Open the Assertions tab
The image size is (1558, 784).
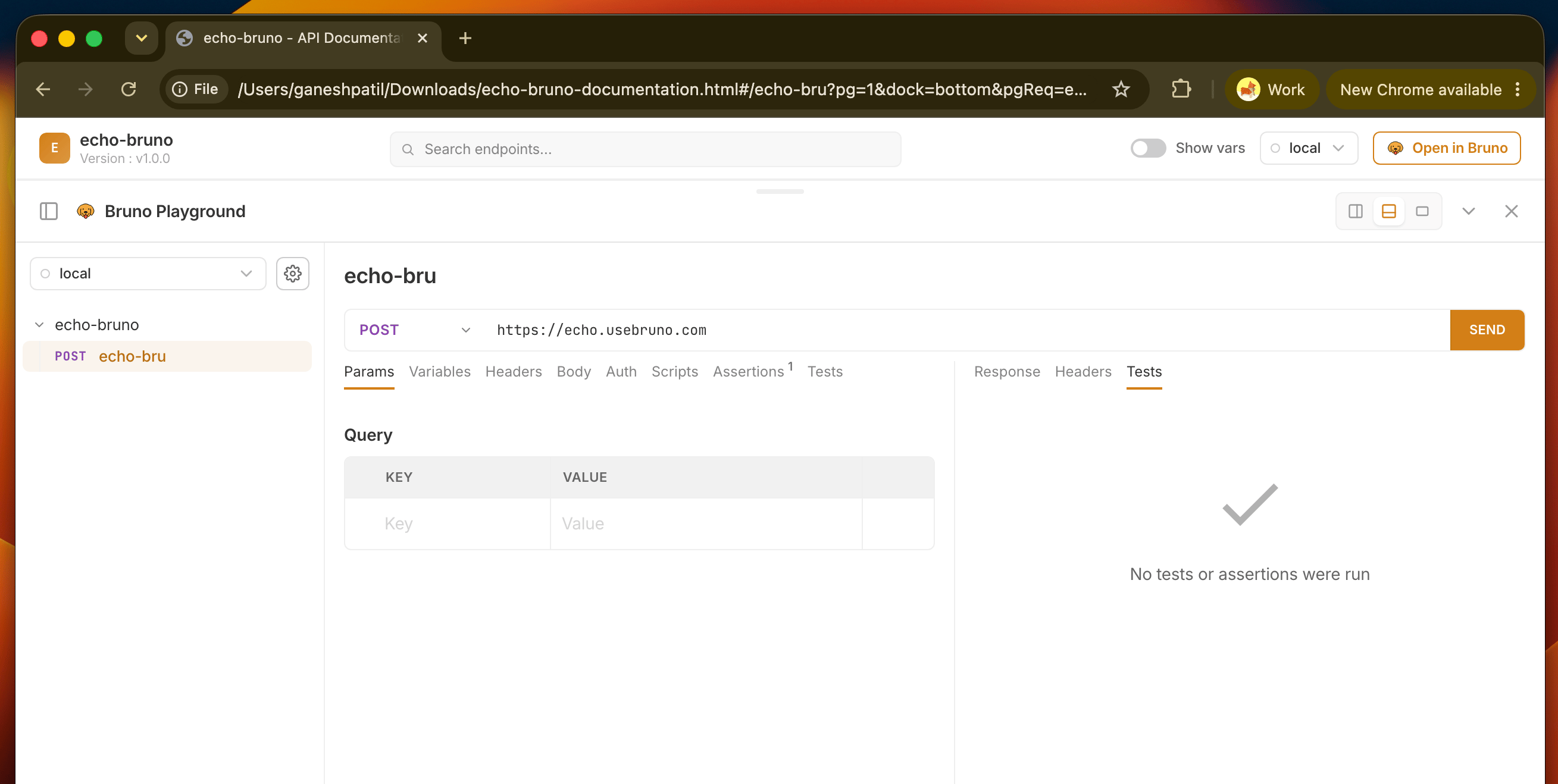coord(752,371)
